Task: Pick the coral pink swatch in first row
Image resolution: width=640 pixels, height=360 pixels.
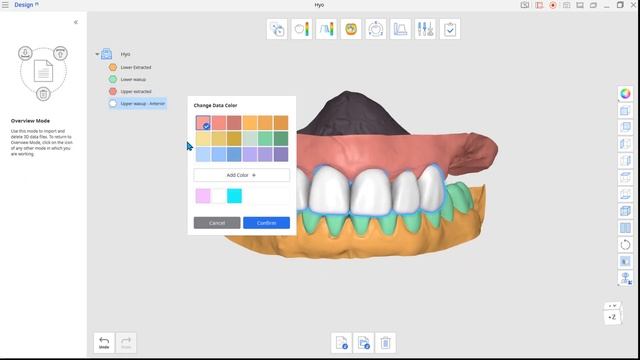Action: tap(219, 123)
